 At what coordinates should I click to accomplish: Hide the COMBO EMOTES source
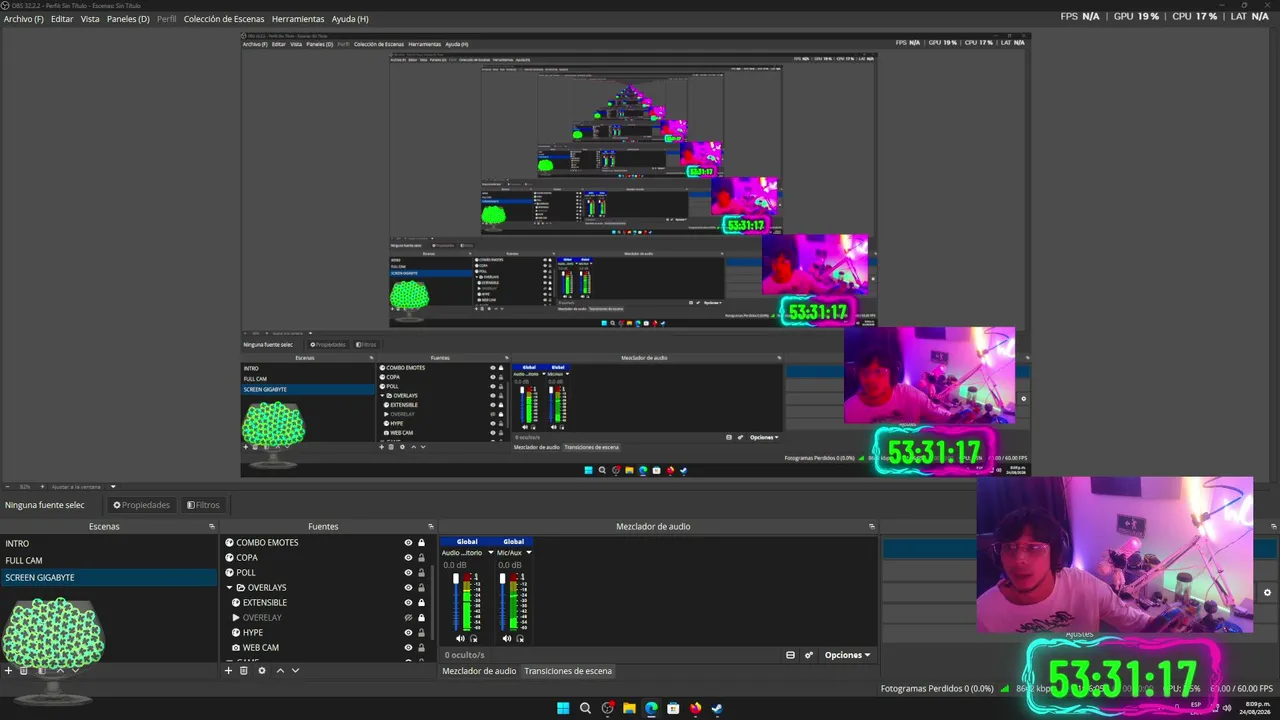pyautogui.click(x=408, y=543)
